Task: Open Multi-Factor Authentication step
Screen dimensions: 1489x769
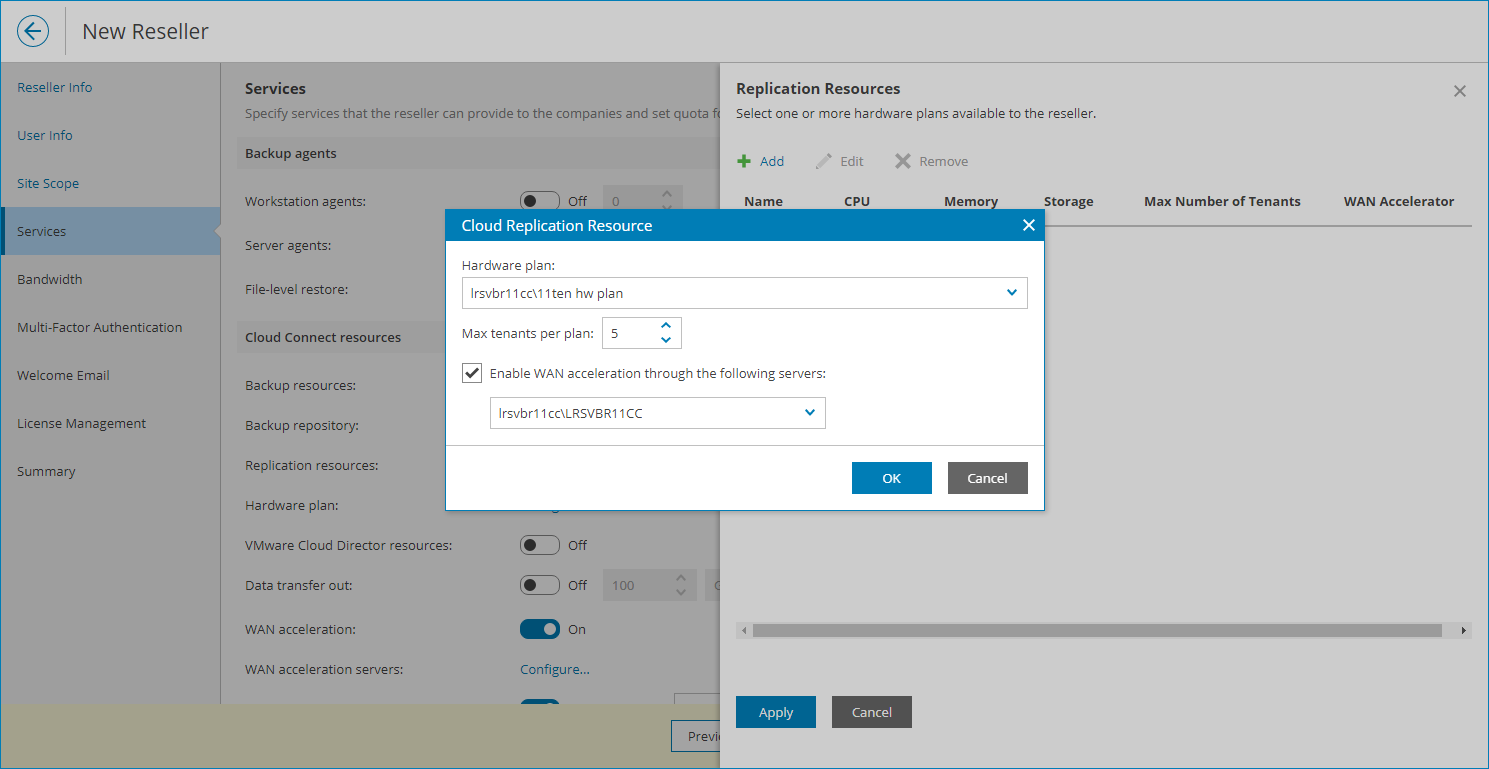Action: tap(100, 327)
